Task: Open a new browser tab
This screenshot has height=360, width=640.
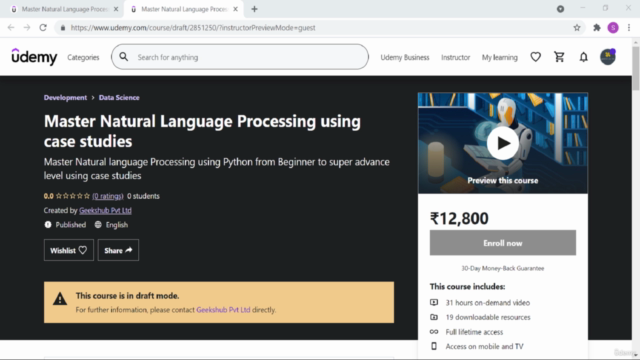Action: pos(254,9)
